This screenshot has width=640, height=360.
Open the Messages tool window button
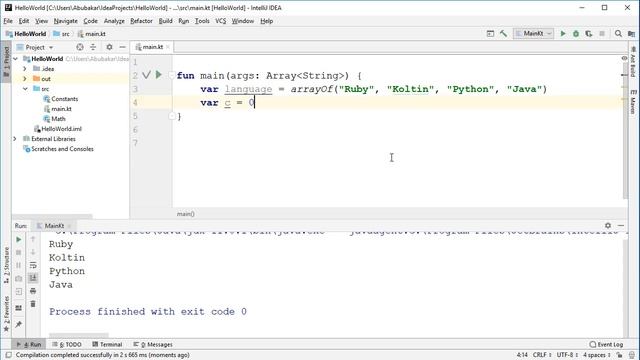(x=153, y=344)
